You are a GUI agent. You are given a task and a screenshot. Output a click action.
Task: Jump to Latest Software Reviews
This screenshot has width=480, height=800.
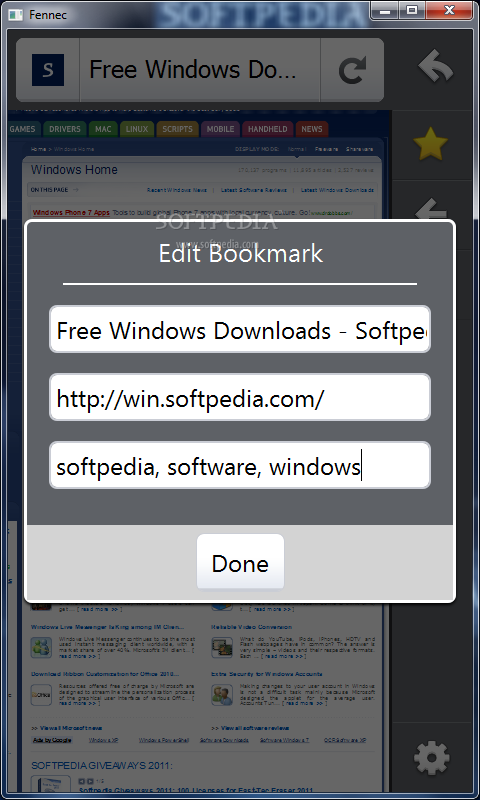[x=254, y=190]
